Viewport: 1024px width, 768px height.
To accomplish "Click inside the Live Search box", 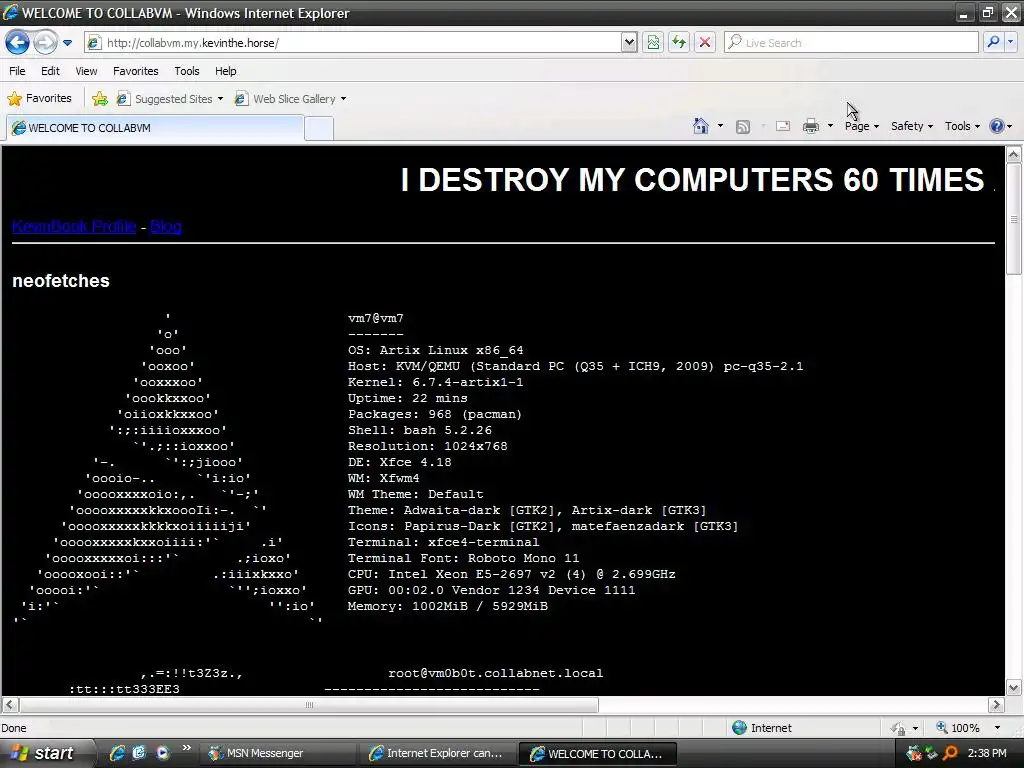I will tap(851, 42).
